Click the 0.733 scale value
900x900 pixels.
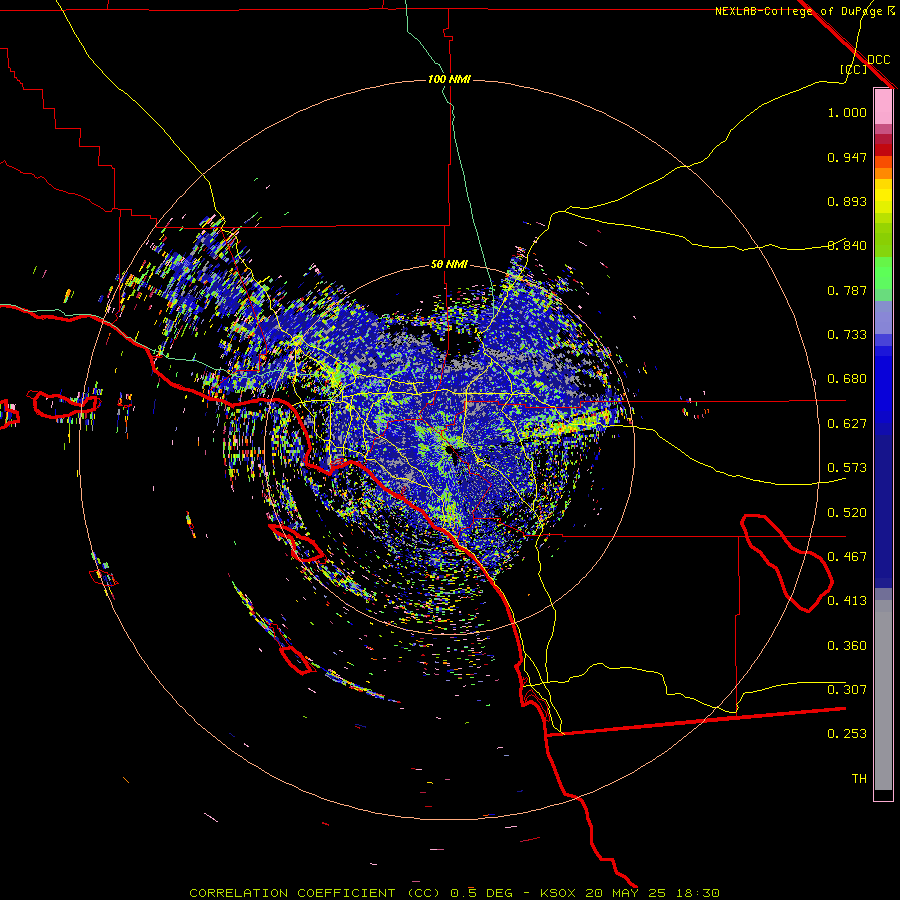[847, 335]
